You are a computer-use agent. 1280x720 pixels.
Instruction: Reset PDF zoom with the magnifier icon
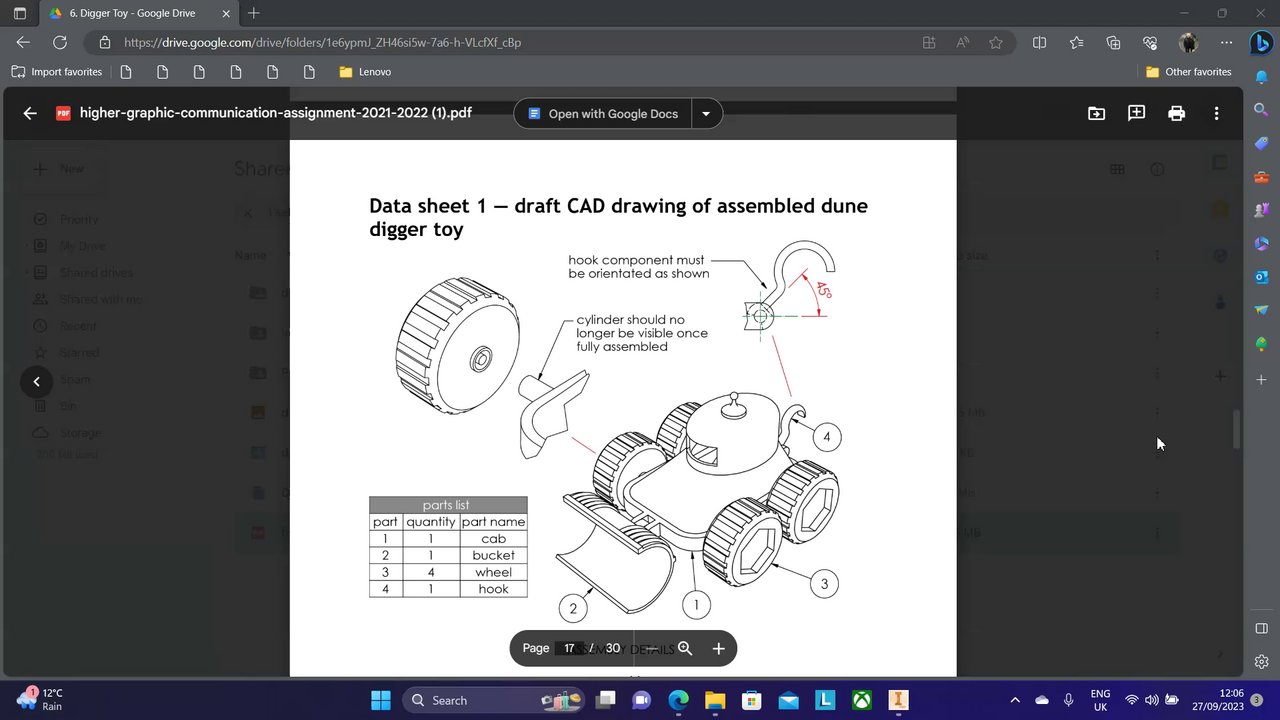(685, 648)
